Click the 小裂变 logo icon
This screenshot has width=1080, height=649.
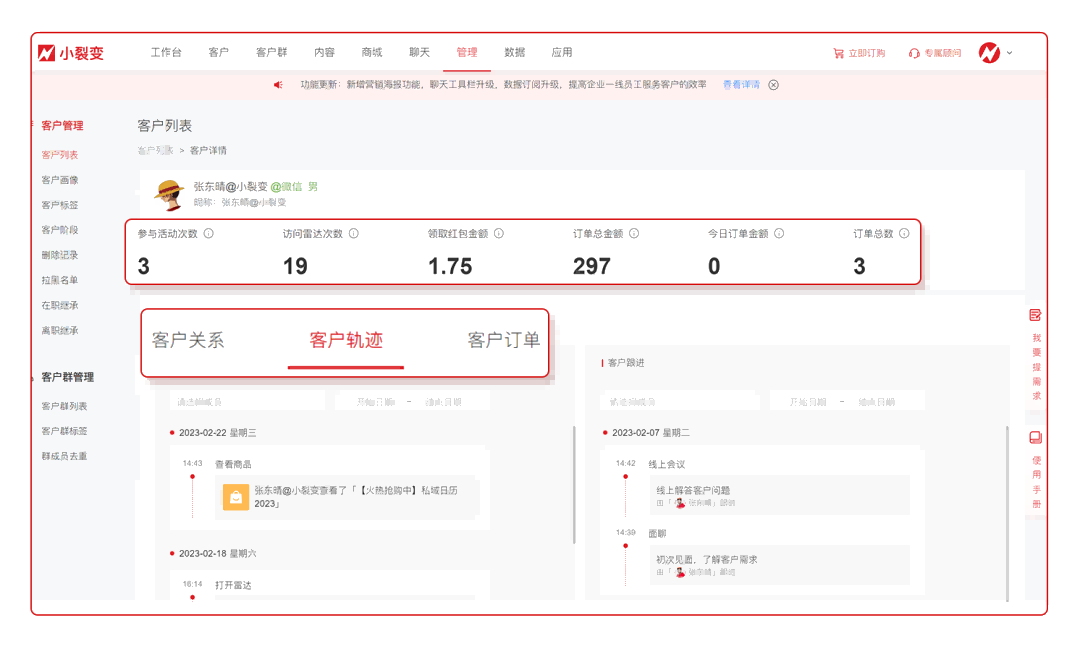[46, 53]
